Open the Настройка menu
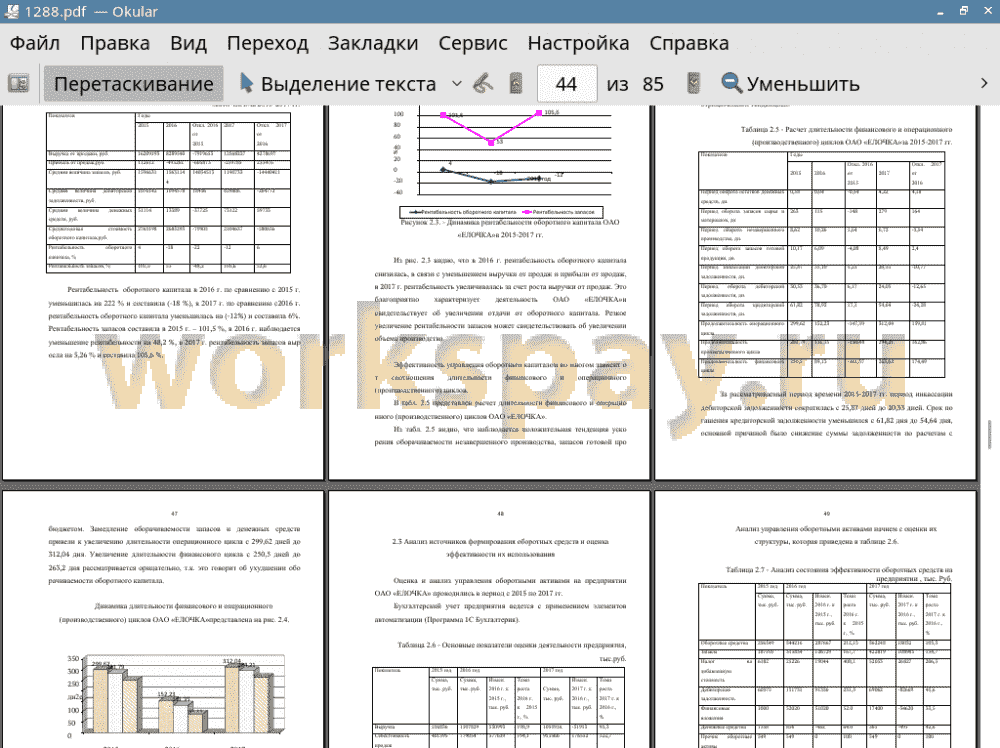 pos(578,43)
